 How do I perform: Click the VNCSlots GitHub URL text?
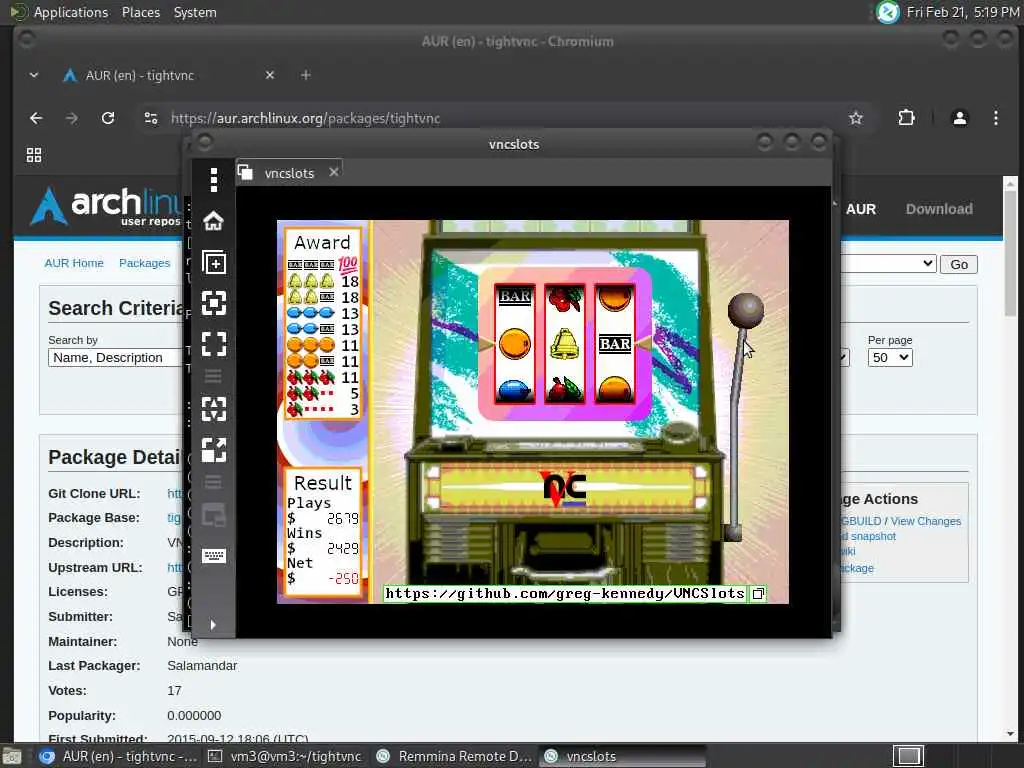pyautogui.click(x=564, y=594)
